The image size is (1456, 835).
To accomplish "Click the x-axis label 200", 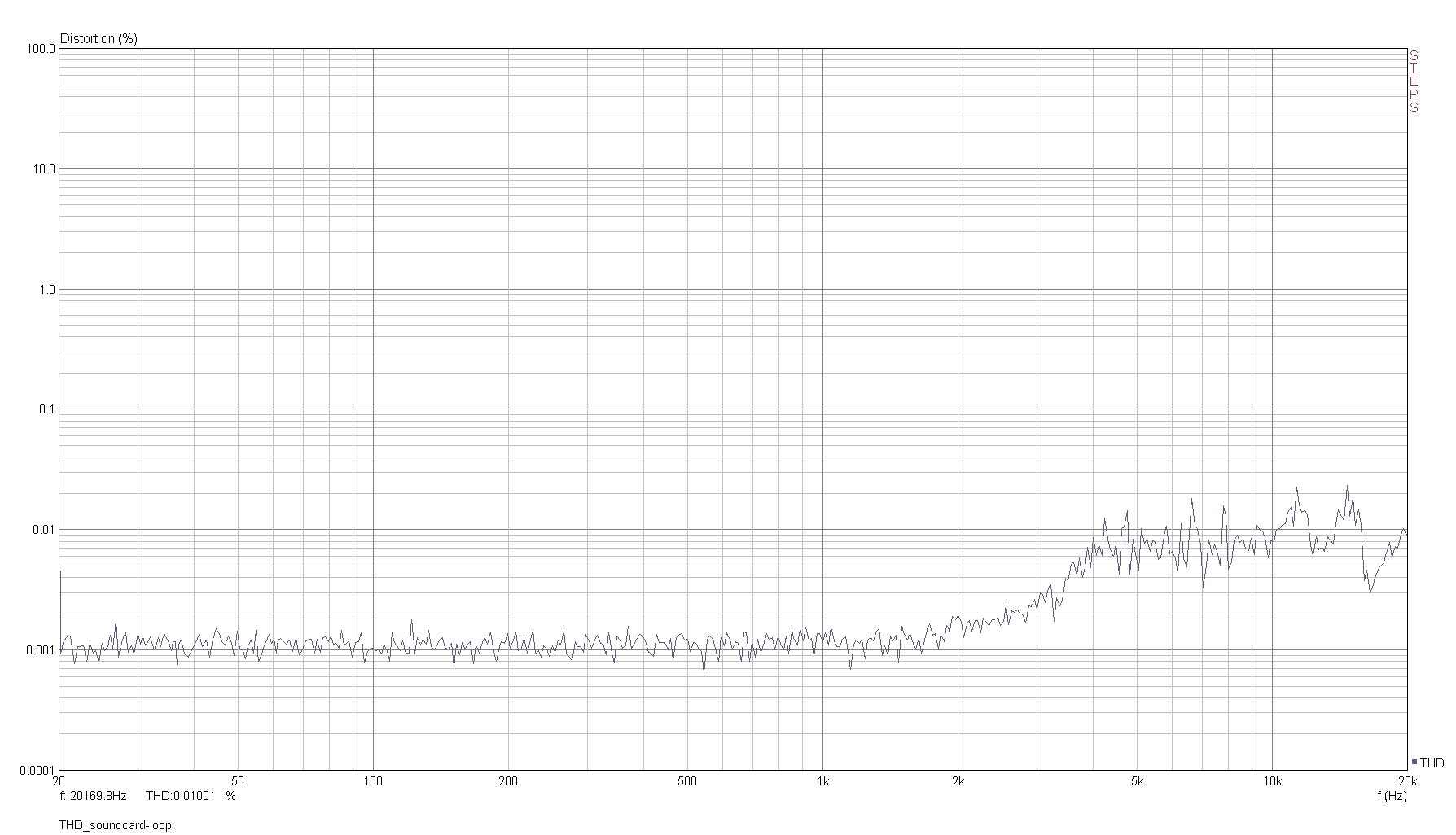I will pyautogui.click(x=508, y=781).
